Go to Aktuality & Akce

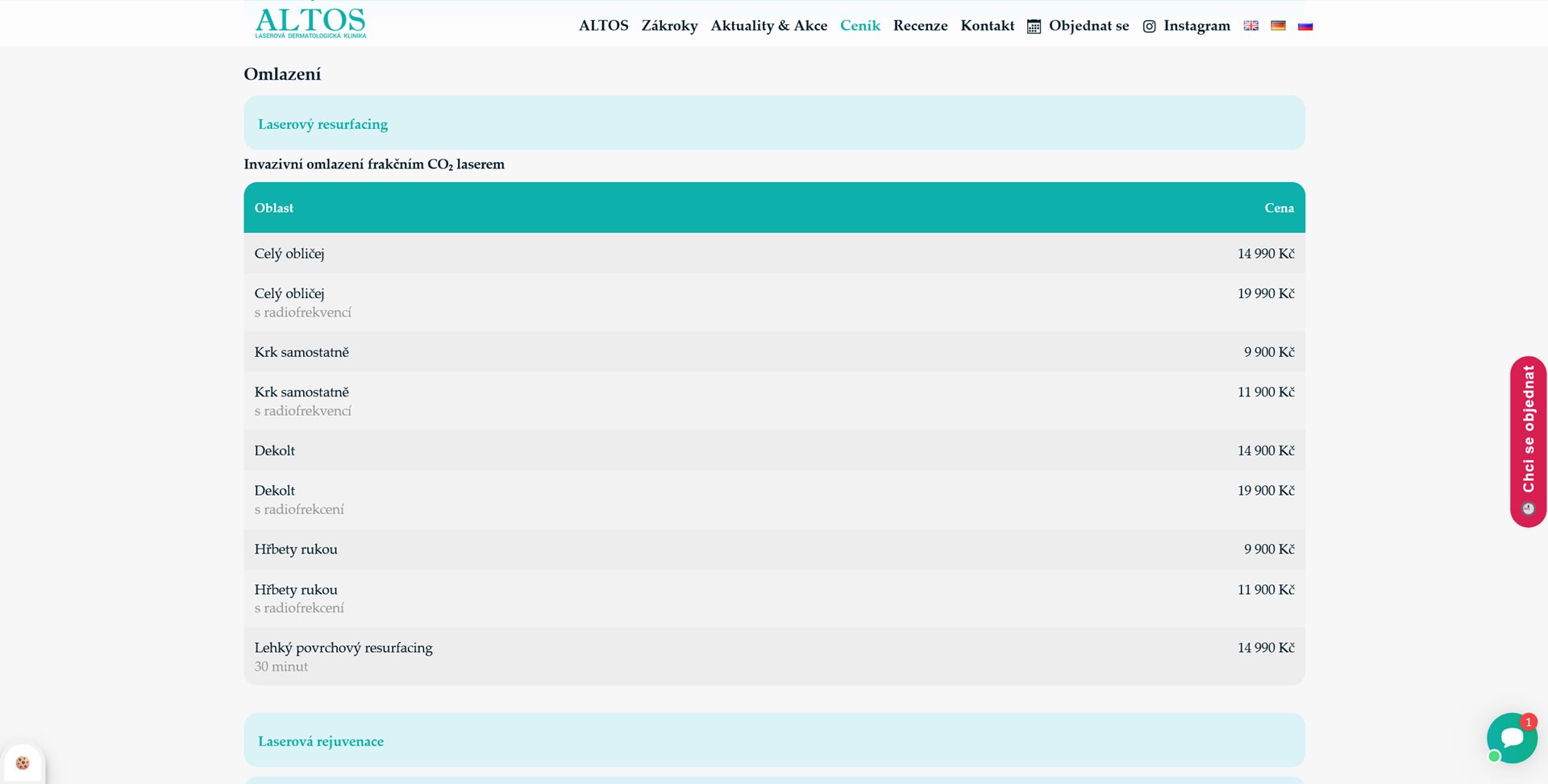click(768, 26)
